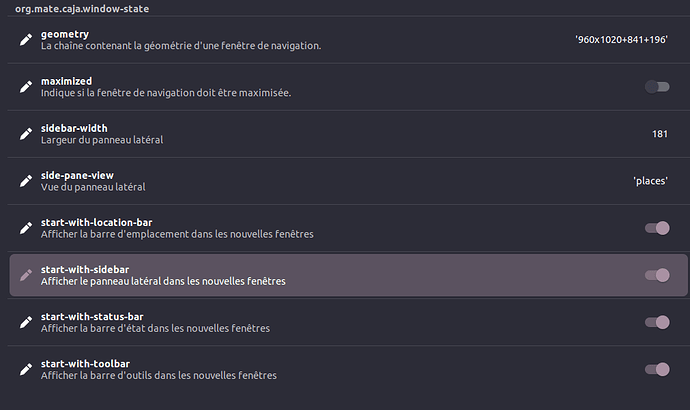Disable the start-with-sidebar switch

pos(657,275)
